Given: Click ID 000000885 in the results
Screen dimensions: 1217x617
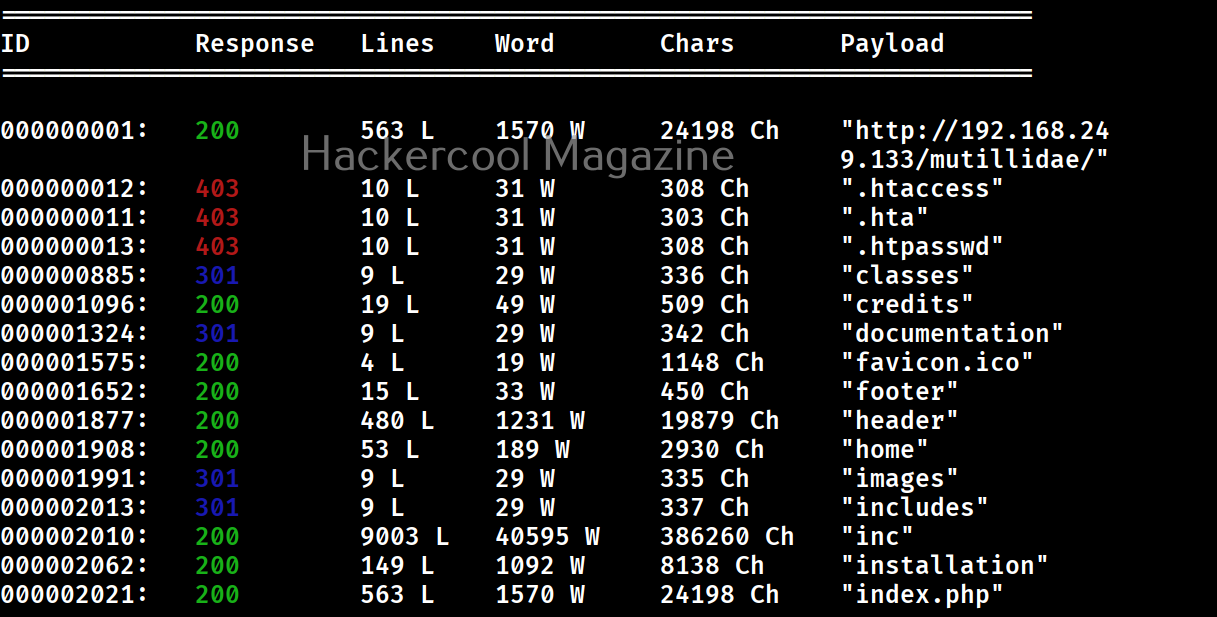Looking at the screenshot, I should (x=74, y=276).
